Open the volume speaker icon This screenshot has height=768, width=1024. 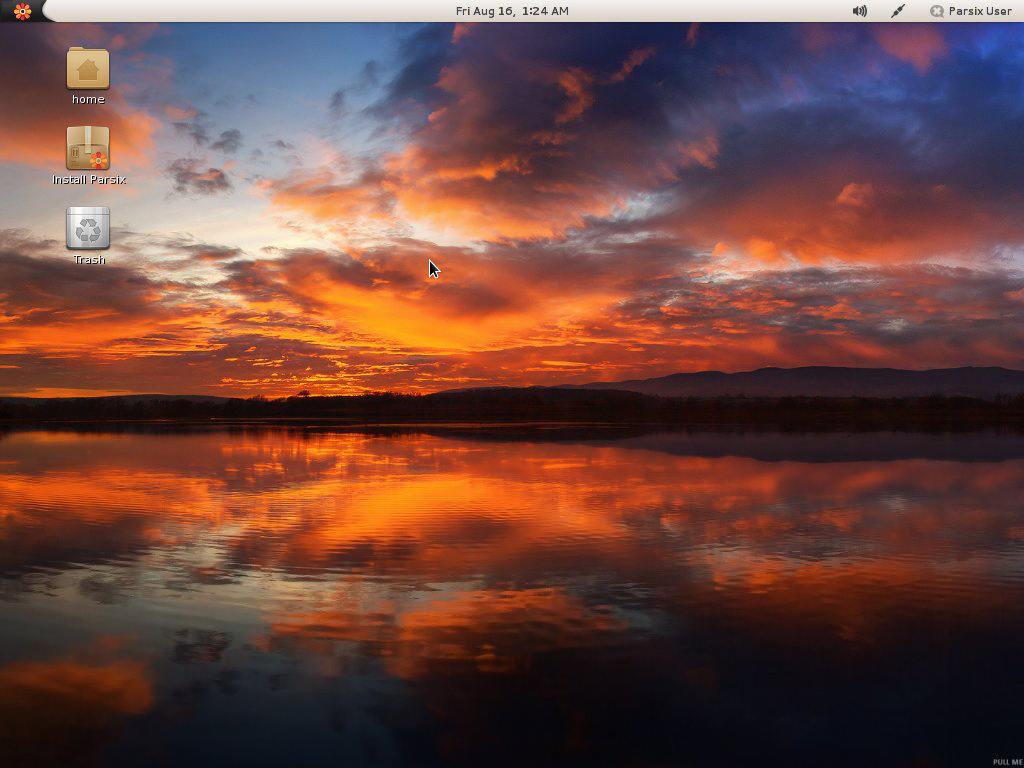click(x=859, y=11)
